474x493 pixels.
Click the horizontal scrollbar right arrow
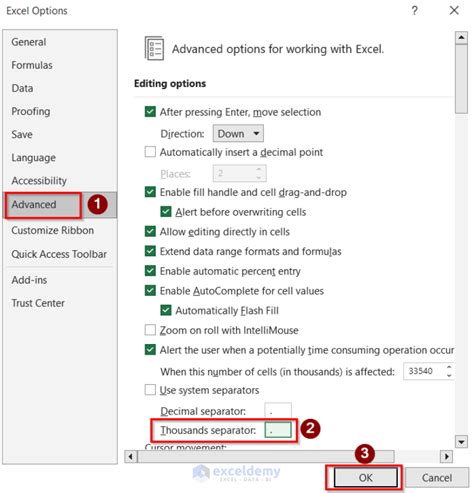[x=446, y=456]
